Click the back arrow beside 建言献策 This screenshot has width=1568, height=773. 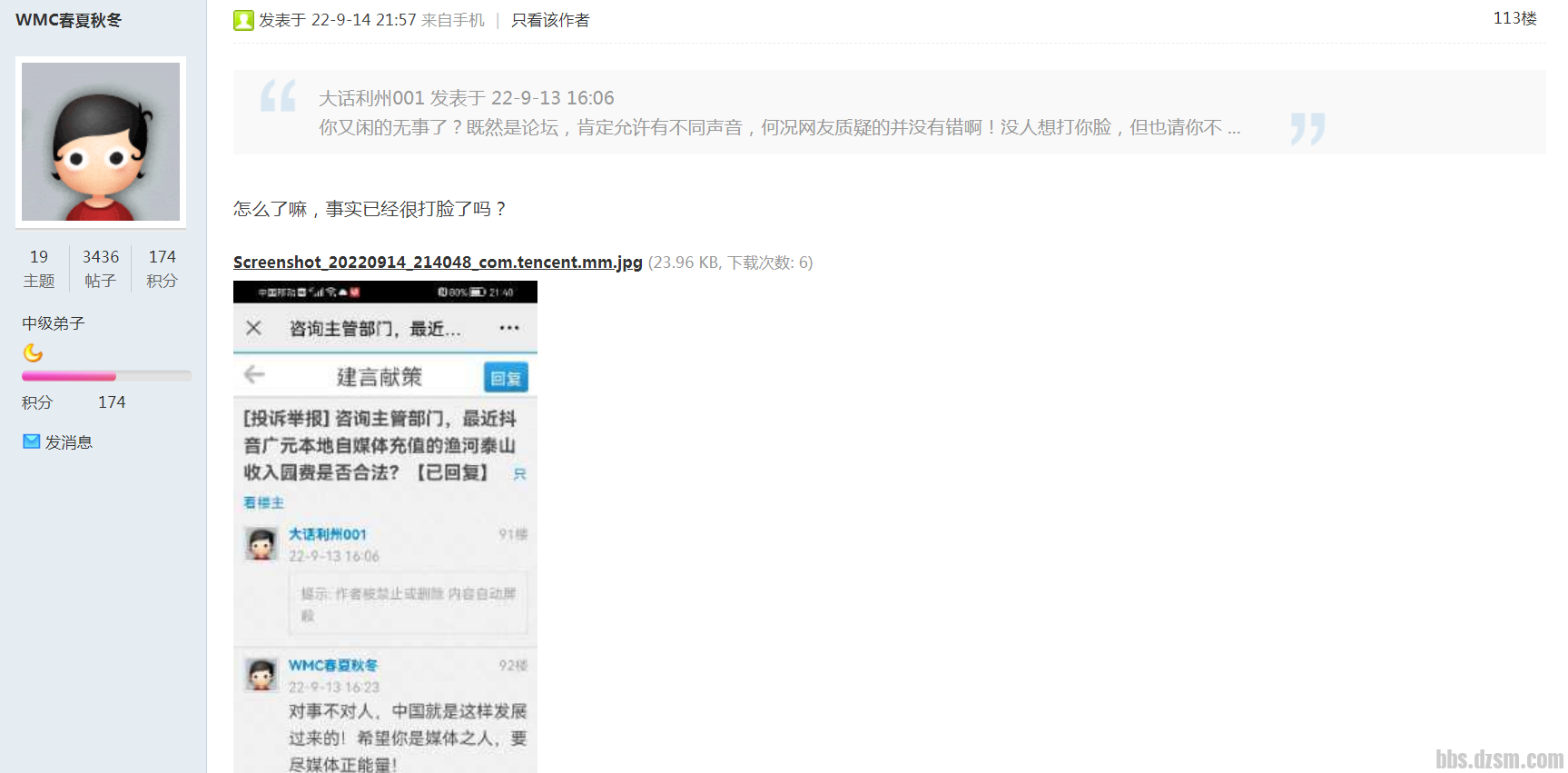coord(255,375)
